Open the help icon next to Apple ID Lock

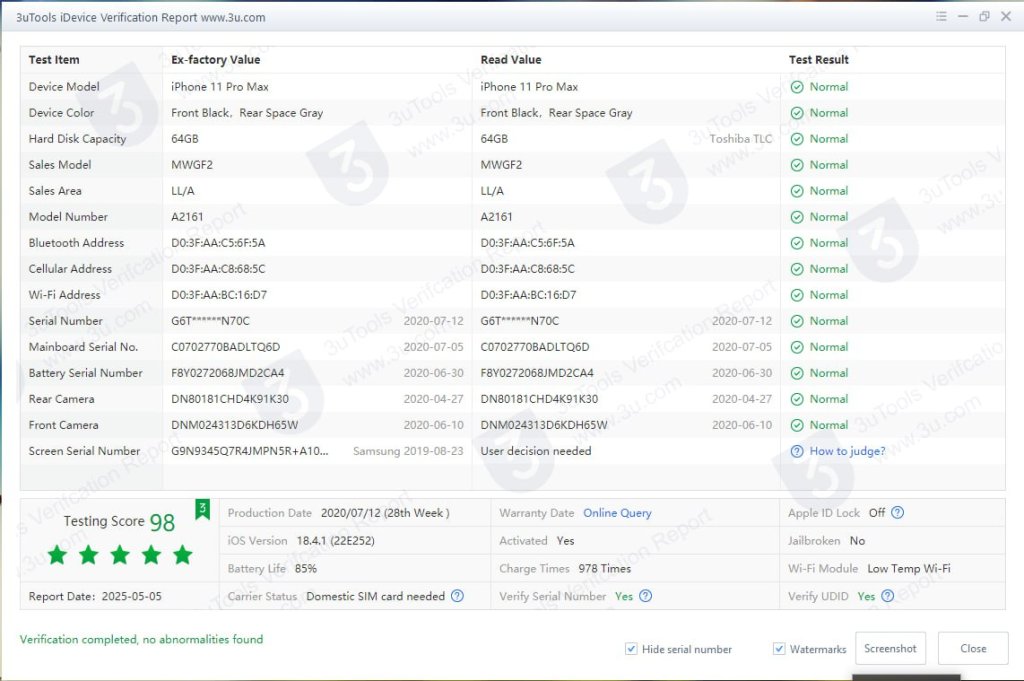898,513
